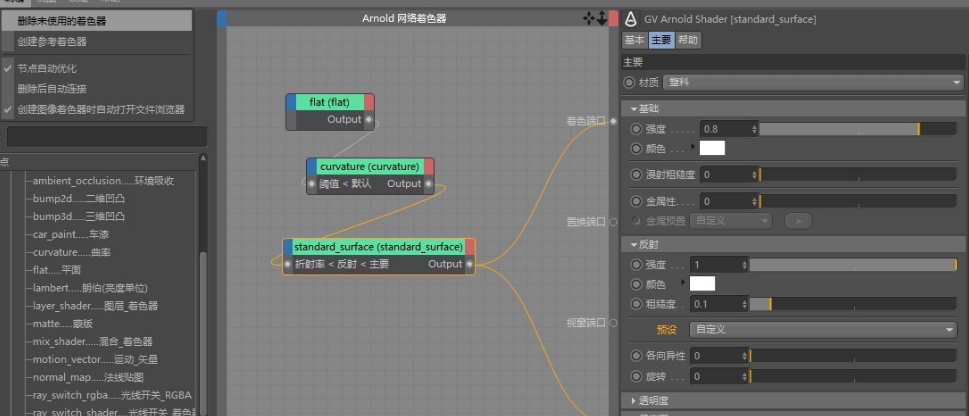
Task: Click the move-view four-arrow icon
Action: (589, 19)
